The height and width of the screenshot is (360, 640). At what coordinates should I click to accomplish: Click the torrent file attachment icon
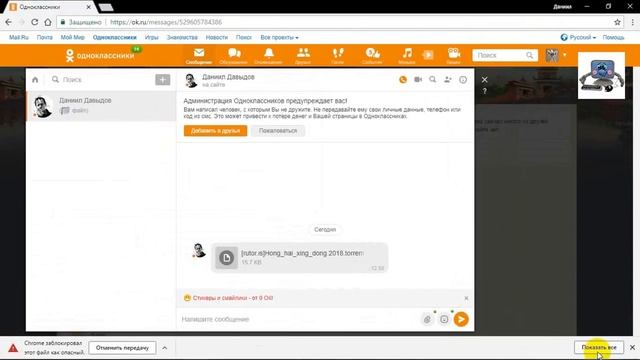[227, 258]
